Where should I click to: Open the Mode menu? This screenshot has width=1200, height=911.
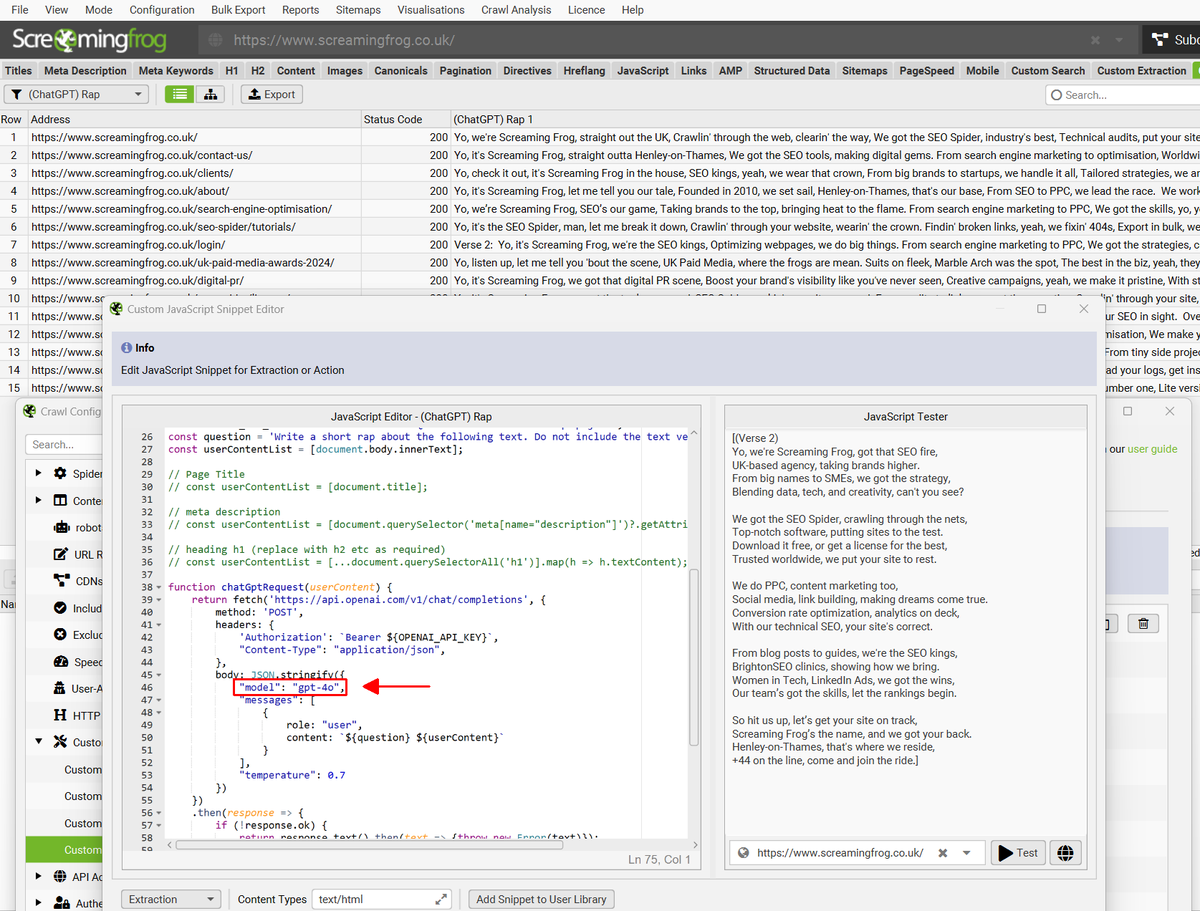(99, 10)
